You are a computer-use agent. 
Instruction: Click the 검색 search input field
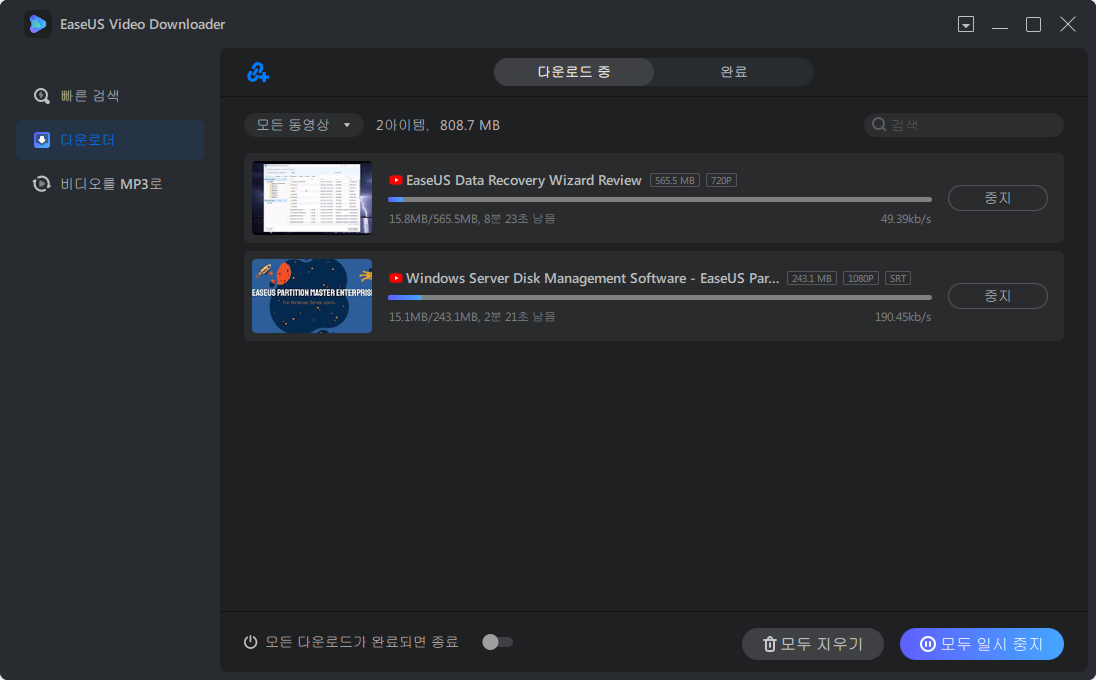(x=970, y=125)
